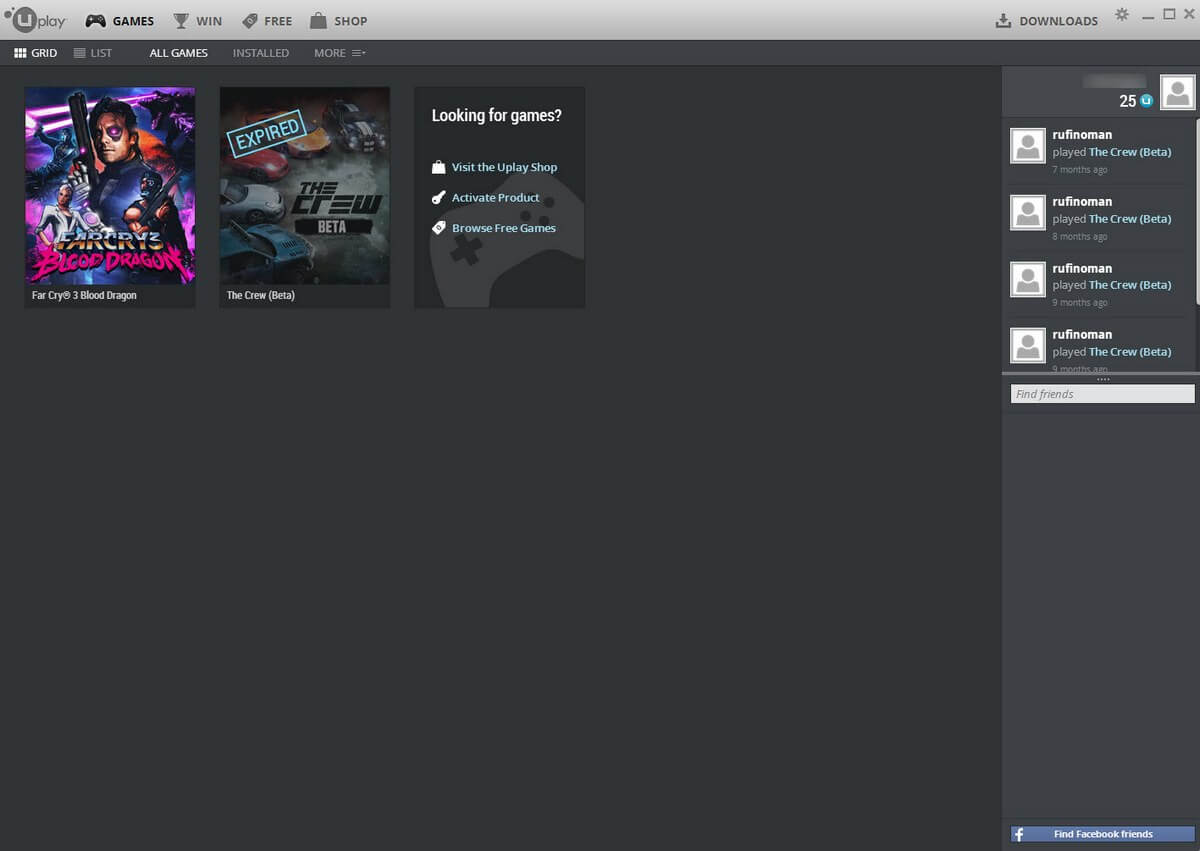Click the grid view squares icon
1200x851 pixels.
click(x=20, y=53)
